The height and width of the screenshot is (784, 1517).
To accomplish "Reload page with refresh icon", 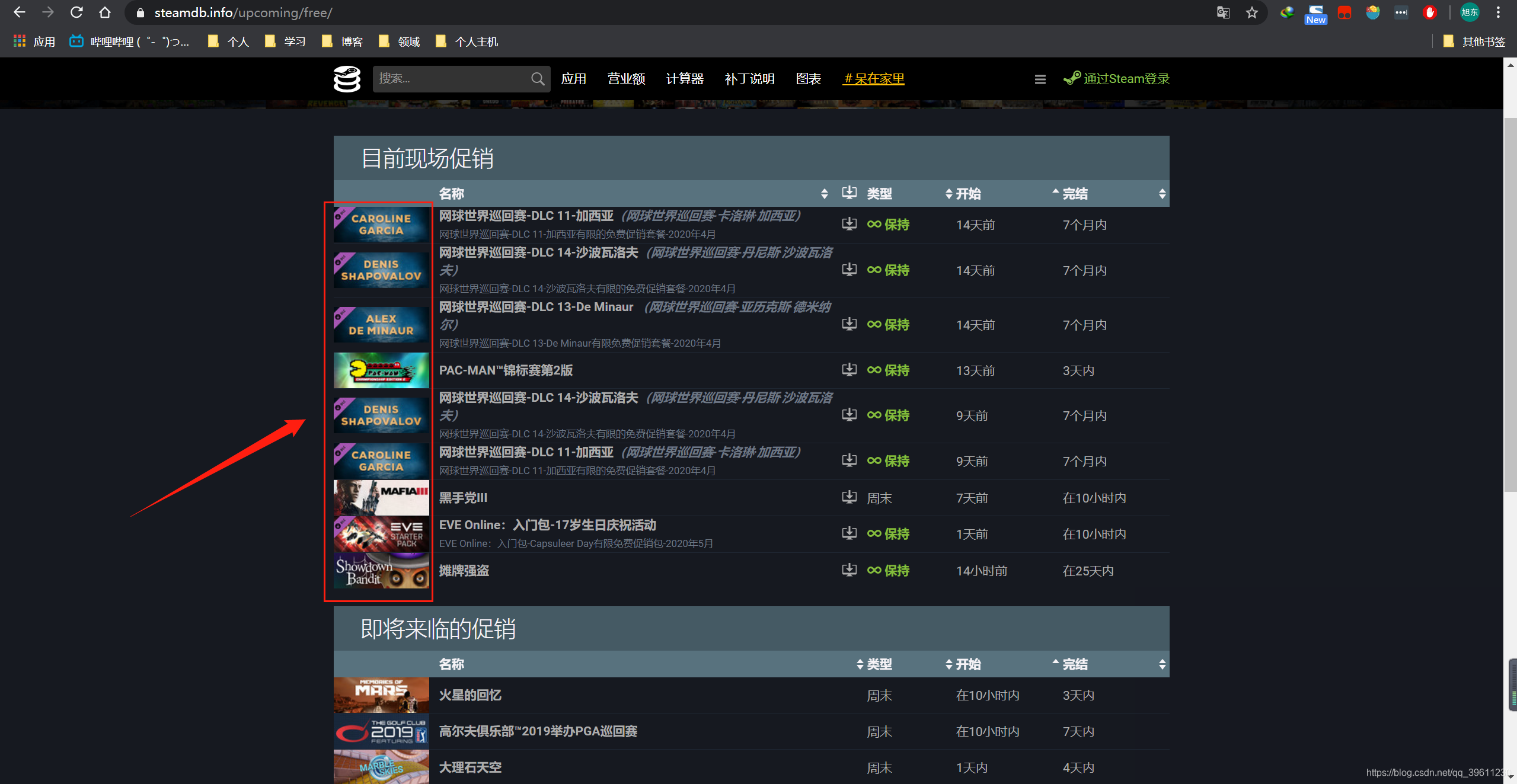I will (76, 12).
